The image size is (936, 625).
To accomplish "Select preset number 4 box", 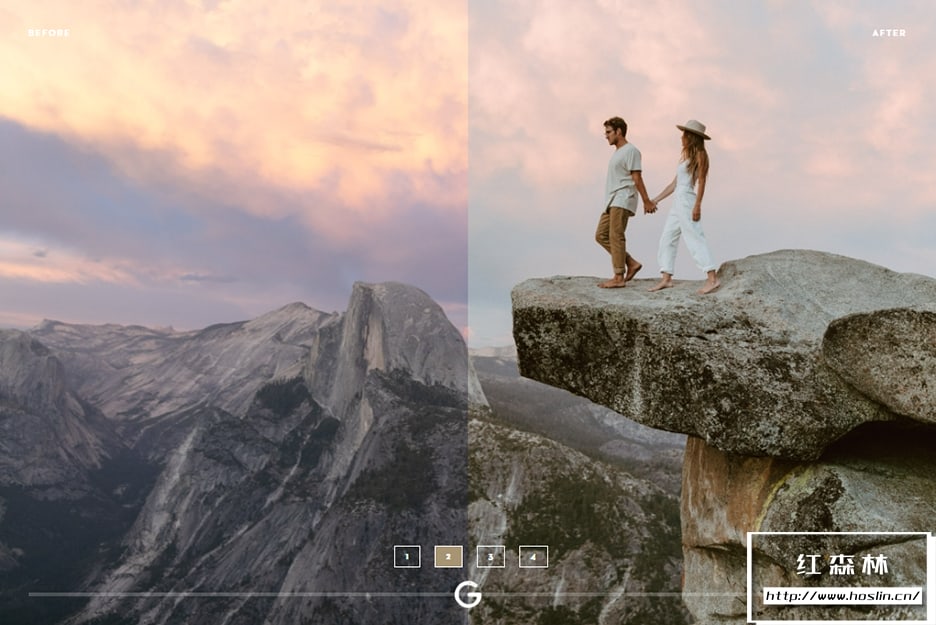I will [533, 557].
